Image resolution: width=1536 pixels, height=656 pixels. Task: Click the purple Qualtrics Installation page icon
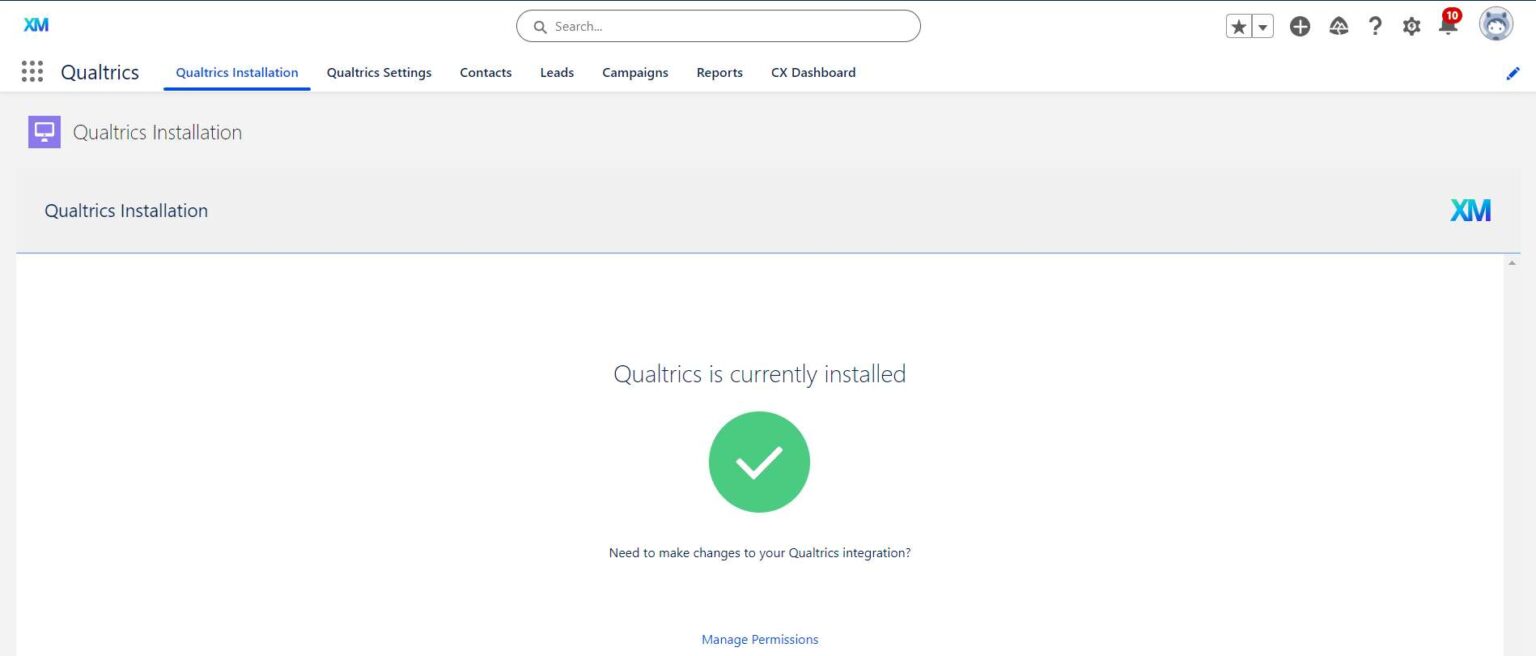[44, 131]
